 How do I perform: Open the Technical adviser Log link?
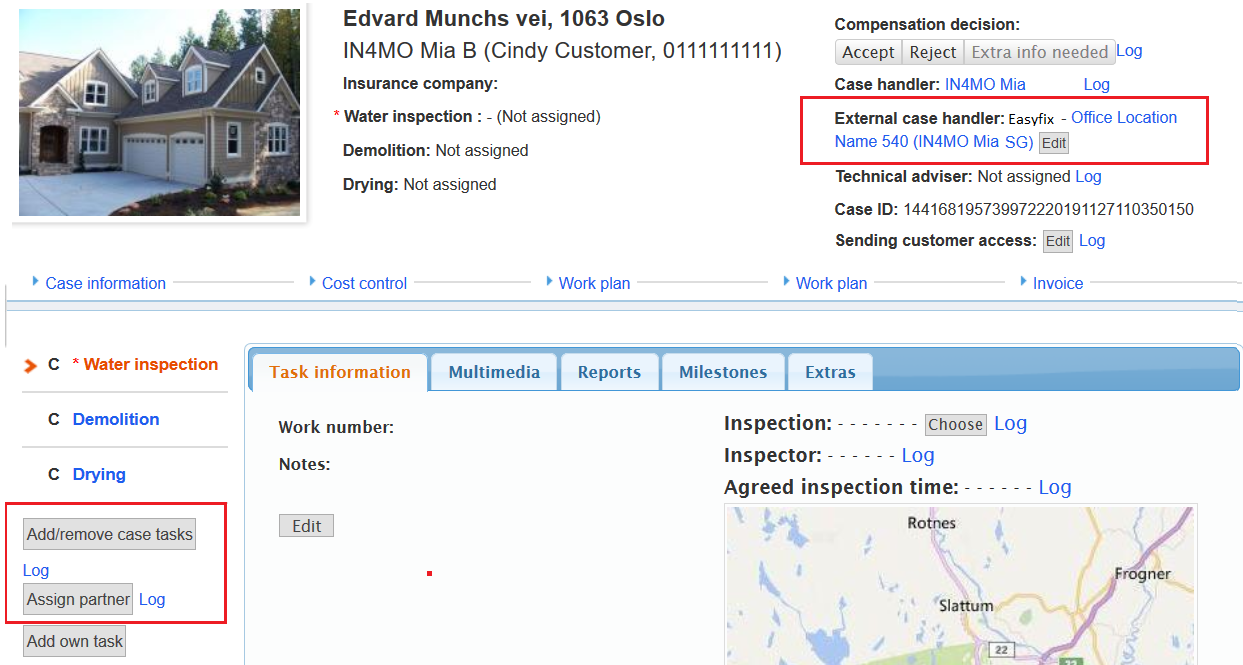(1088, 176)
